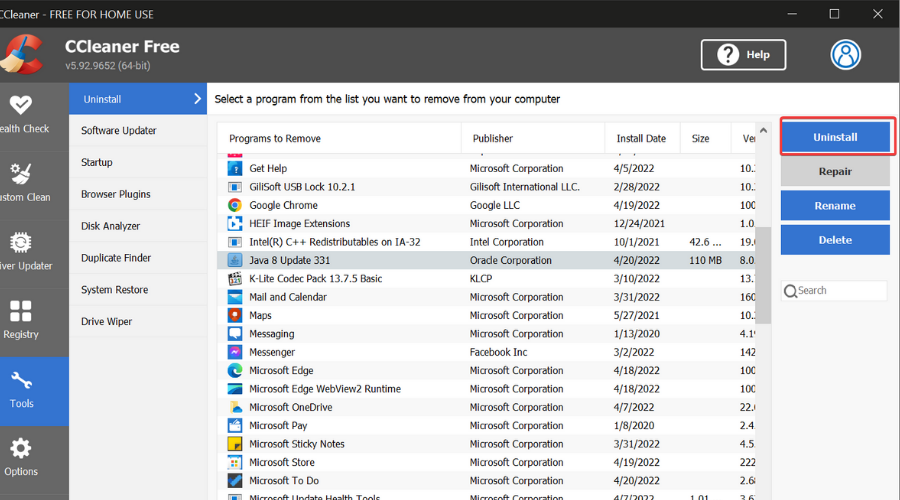The height and width of the screenshot is (500, 900).
Task: Click the program list scrollbar thumb
Action: pos(763,275)
